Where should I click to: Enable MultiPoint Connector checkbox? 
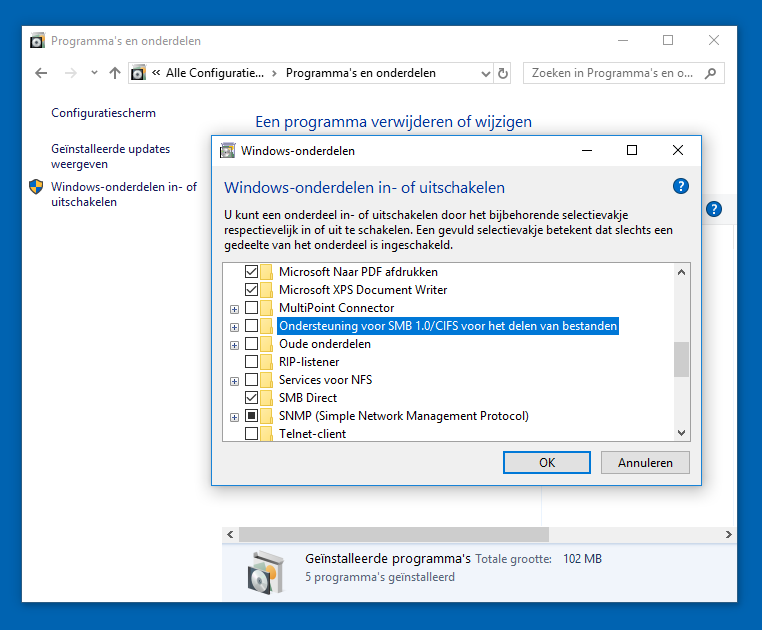(x=251, y=307)
